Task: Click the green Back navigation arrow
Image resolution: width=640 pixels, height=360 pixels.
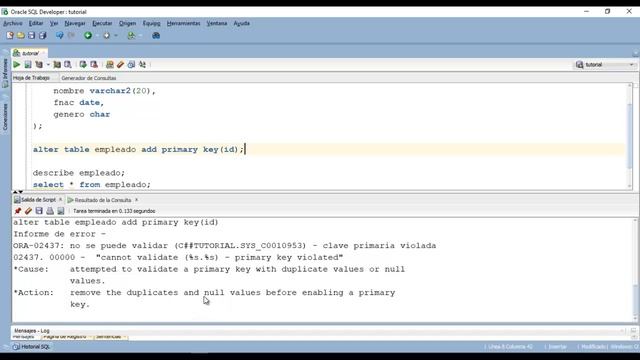Action: [x=88, y=36]
